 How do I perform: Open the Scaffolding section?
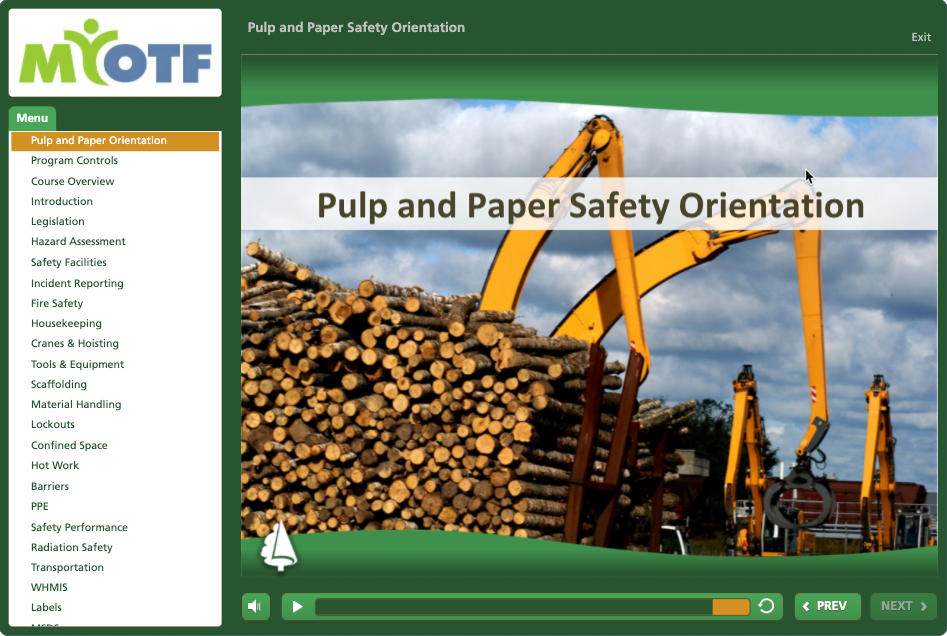click(59, 384)
